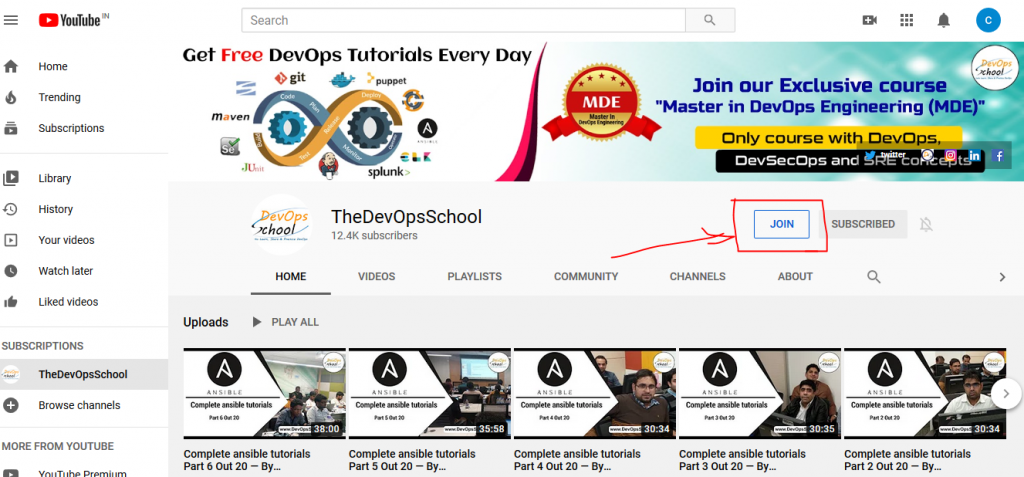Open Part 5 Out 20 video thumbnail

[430, 393]
